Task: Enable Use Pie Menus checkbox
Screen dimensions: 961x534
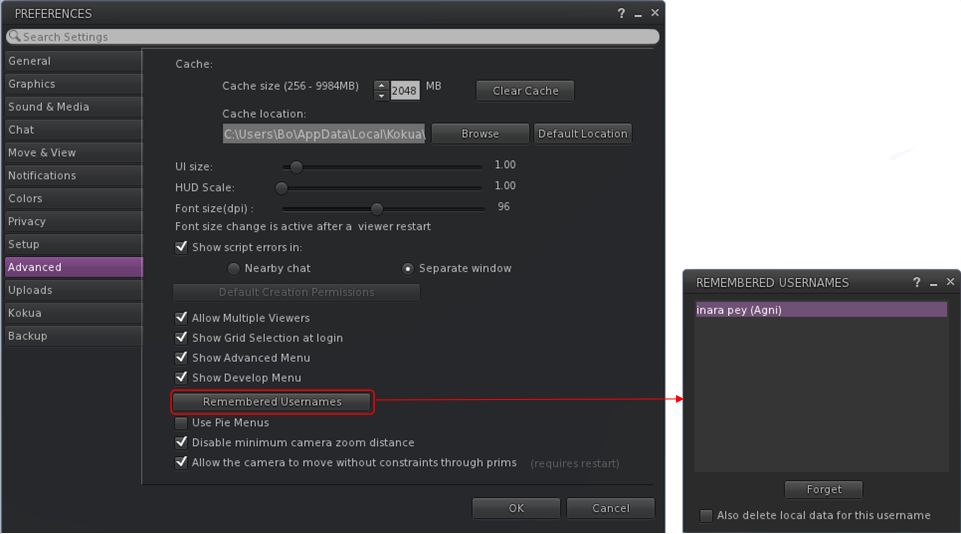Action: 181,423
